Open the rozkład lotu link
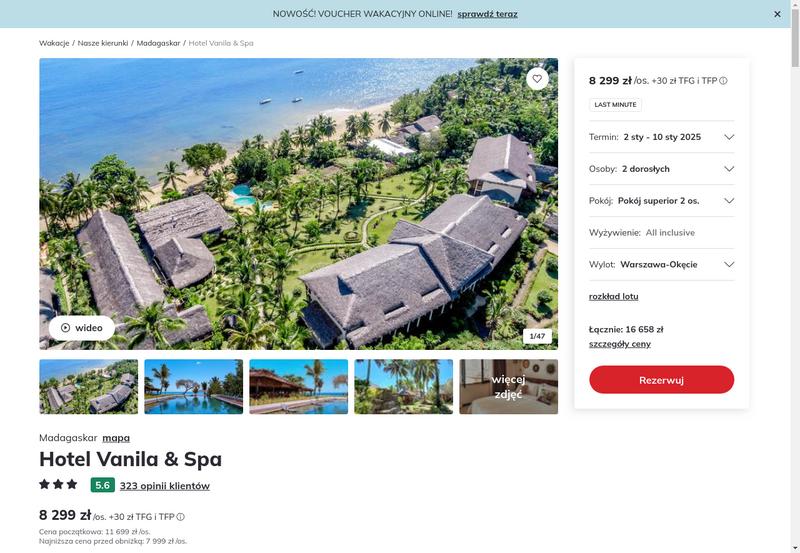800x553 pixels. point(613,296)
